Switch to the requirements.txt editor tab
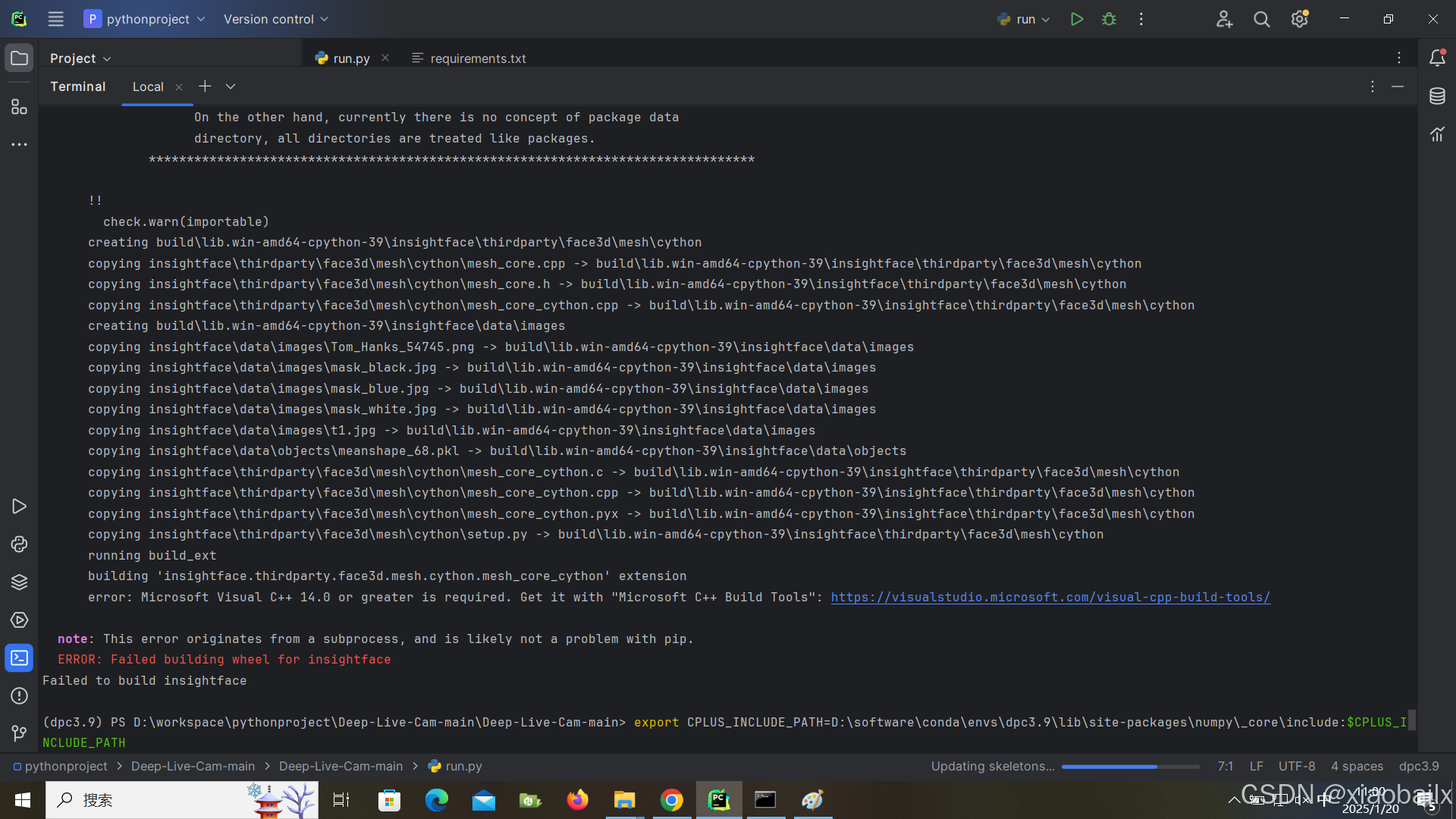This screenshot has height=819, width=1456. [477, 58]
